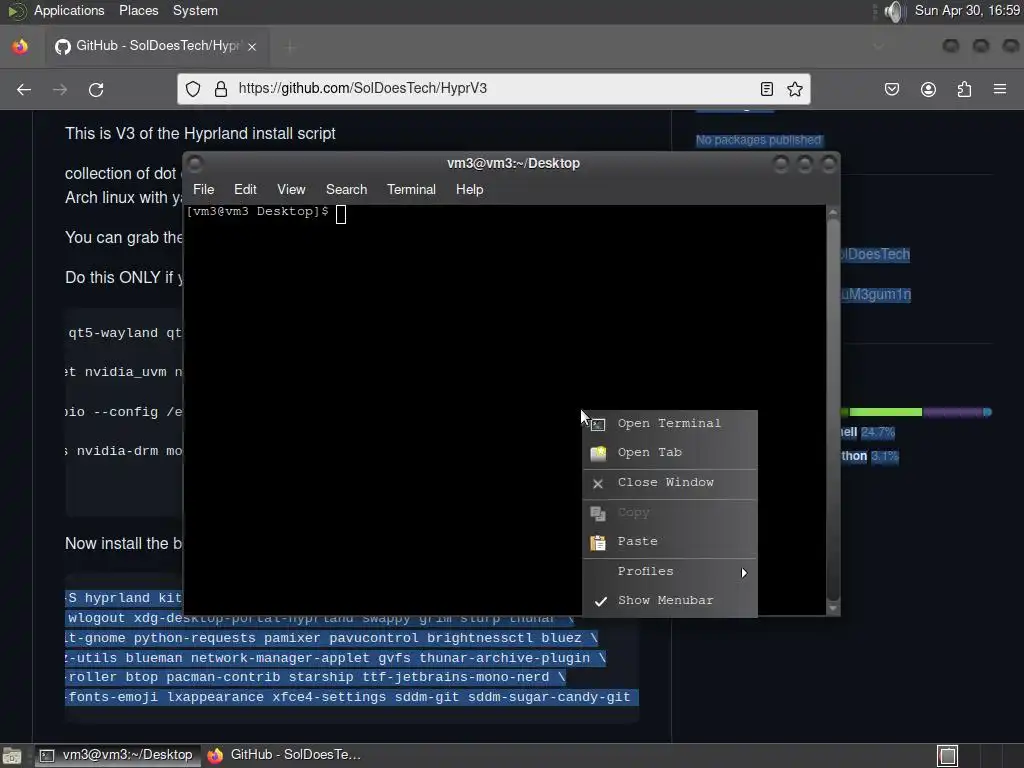Click workspace switcher icon in bottom right panel
The width and height of the screenshot is (1024, 768).
coord(948,756)
